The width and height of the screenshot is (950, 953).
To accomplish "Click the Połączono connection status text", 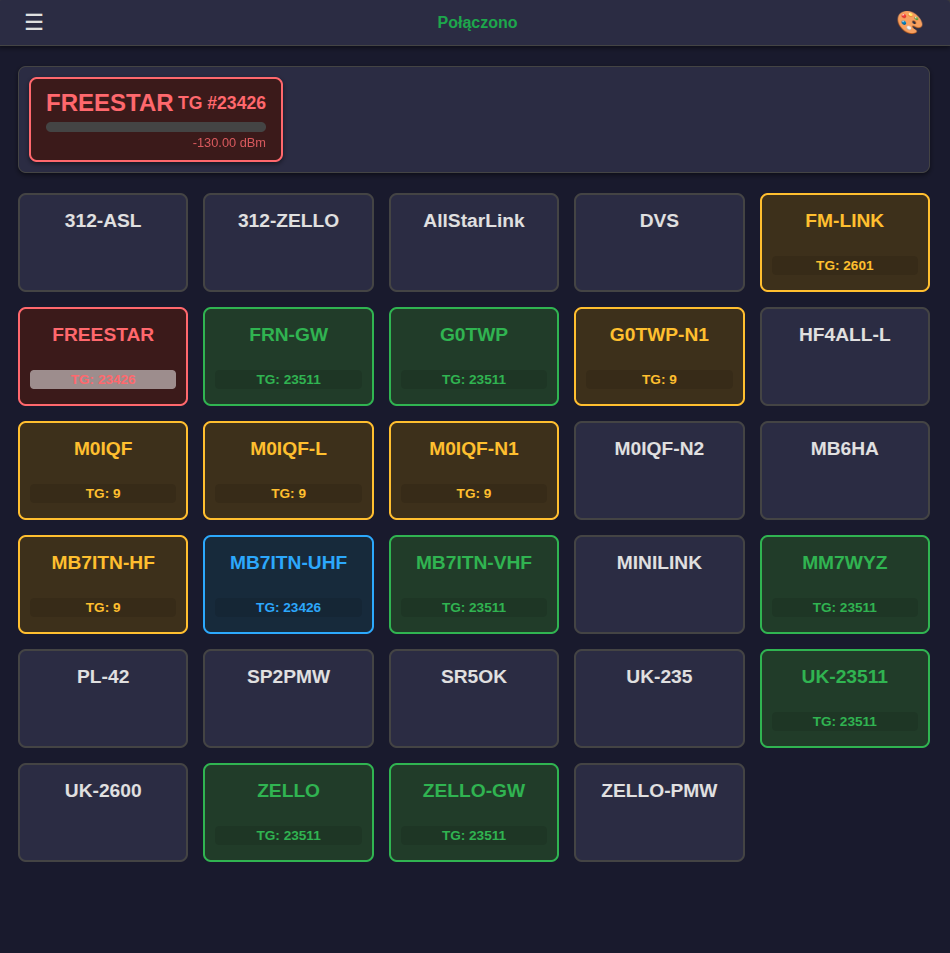I will click(477, 22).
